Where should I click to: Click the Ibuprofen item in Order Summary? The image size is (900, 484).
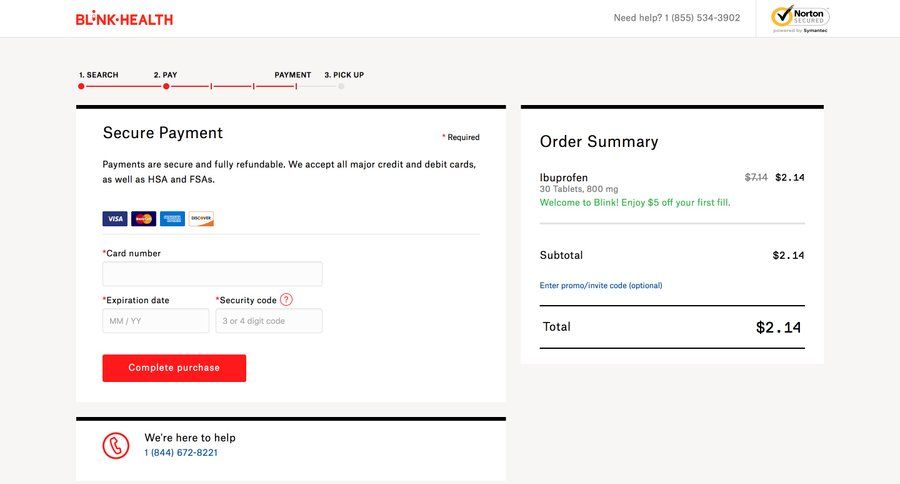pos(564,178)
